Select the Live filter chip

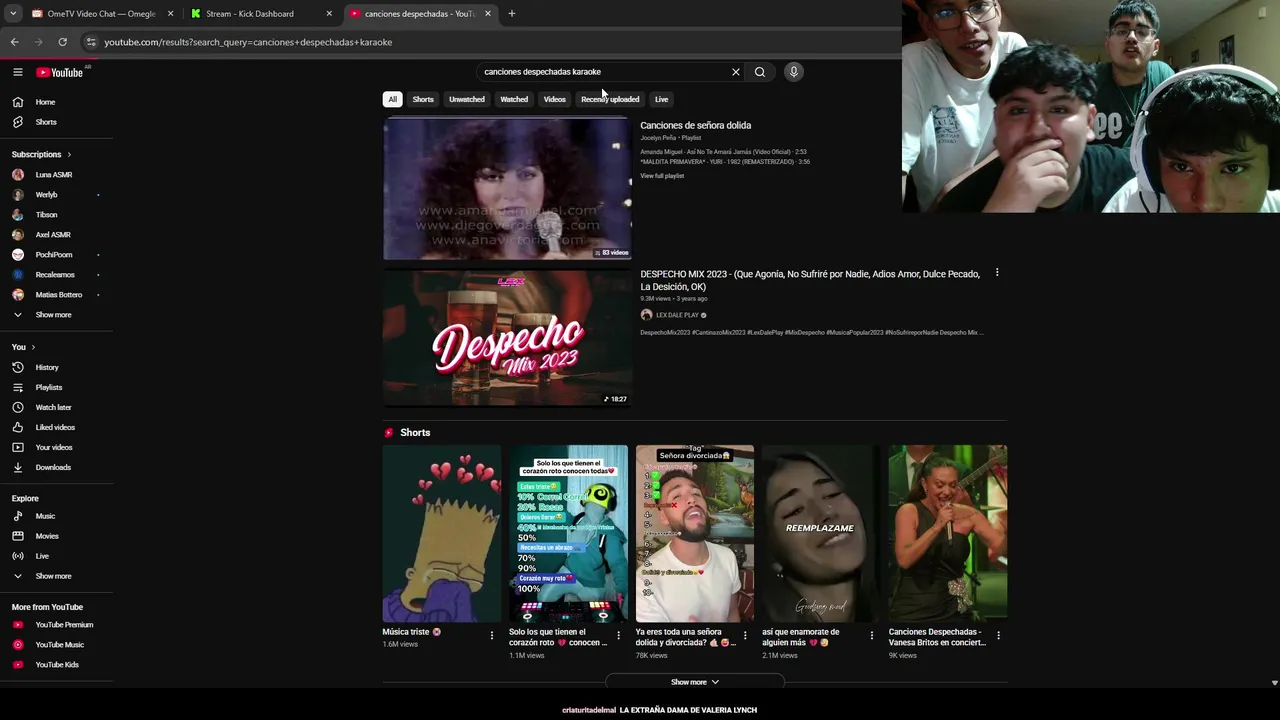coord(661,99)
